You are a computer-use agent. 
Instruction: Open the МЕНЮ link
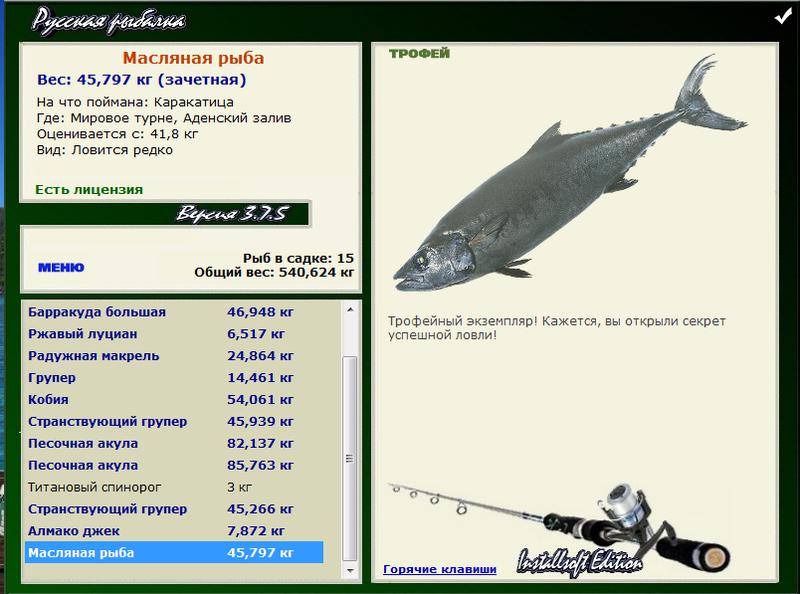click(x=61, y=268)
